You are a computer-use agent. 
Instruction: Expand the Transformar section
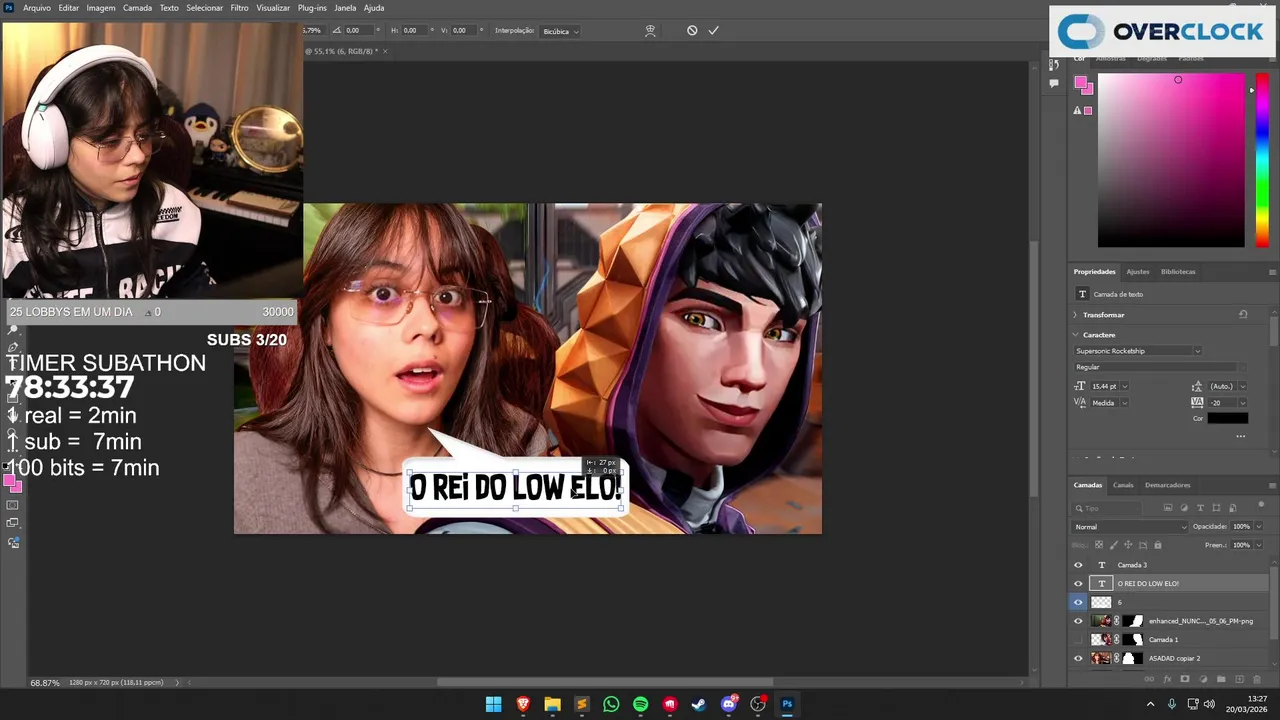coord(1076,314)
